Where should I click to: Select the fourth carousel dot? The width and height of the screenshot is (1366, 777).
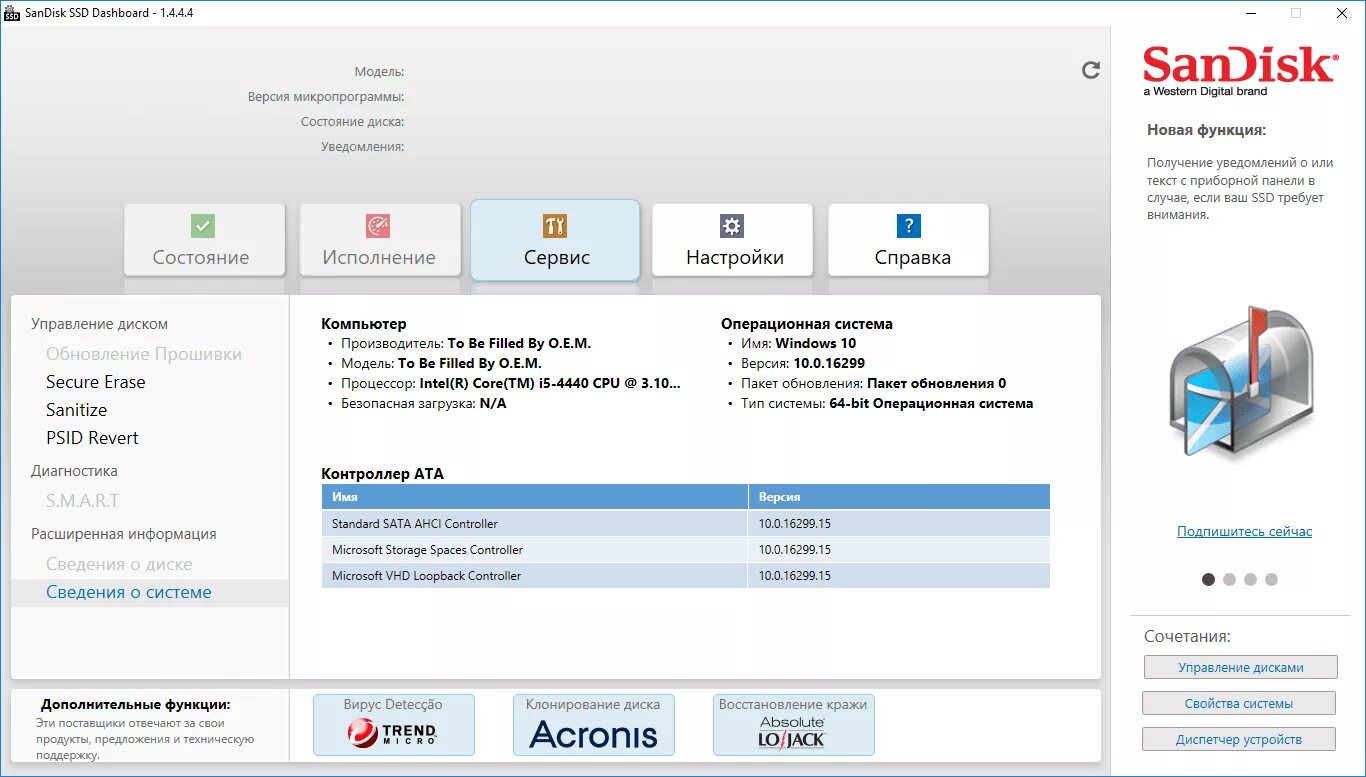[x=1271, y=579]
